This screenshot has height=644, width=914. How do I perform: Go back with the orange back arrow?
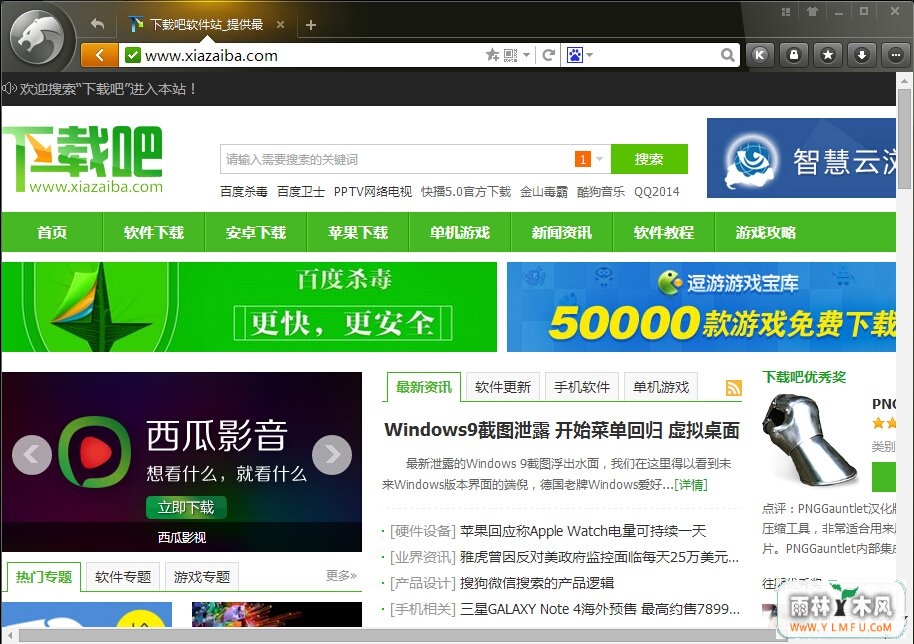[100, 55]
